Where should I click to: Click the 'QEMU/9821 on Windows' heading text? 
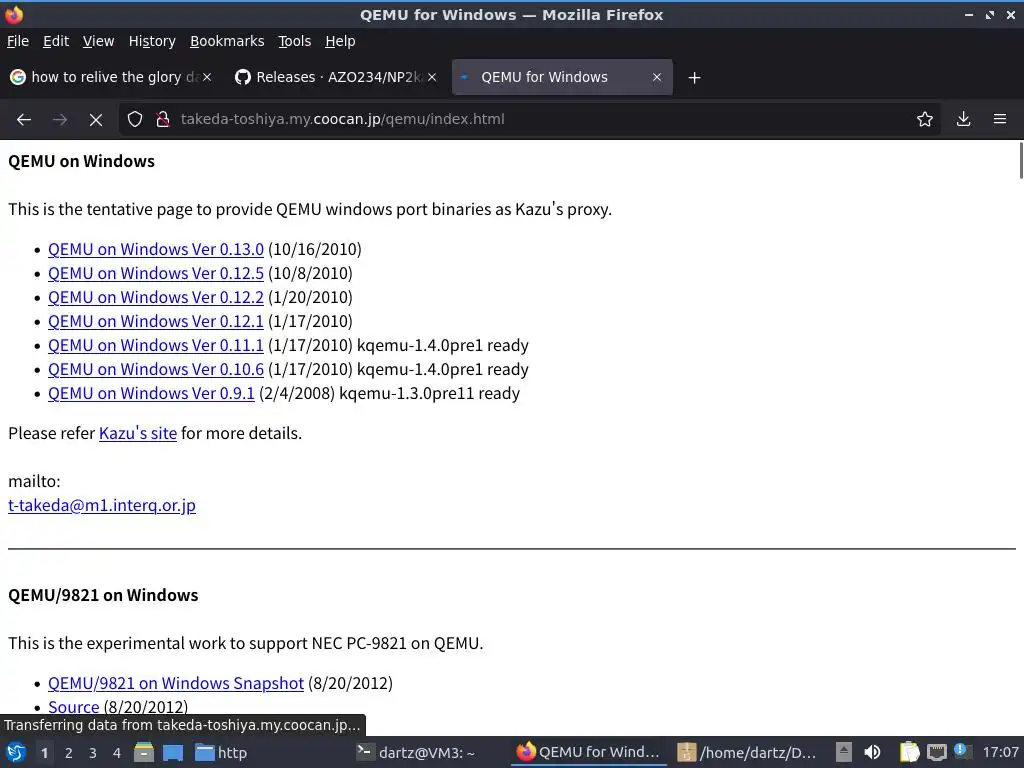[103, 596]
